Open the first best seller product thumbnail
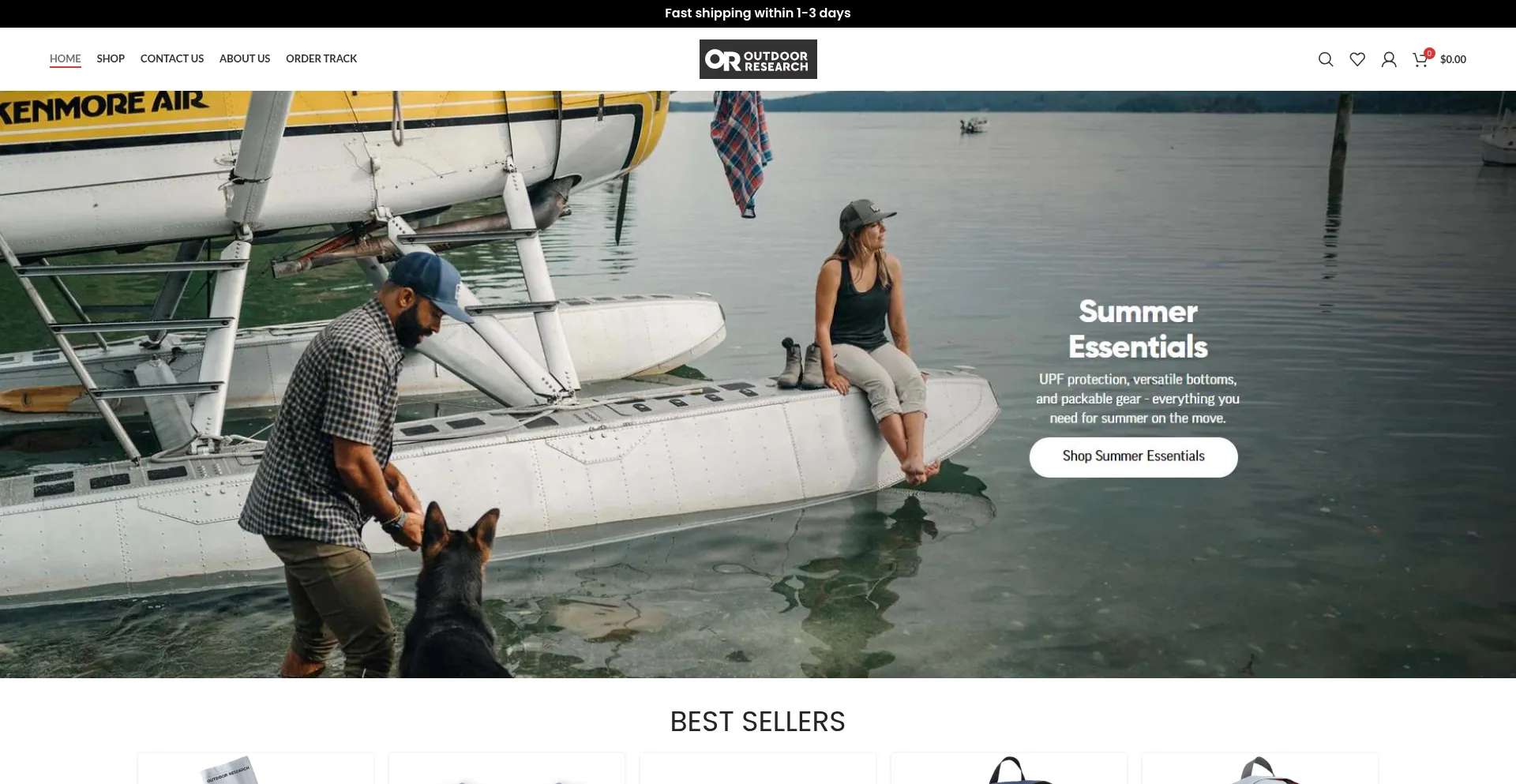This screenshot has width=1516, height=784. point(256,769)
